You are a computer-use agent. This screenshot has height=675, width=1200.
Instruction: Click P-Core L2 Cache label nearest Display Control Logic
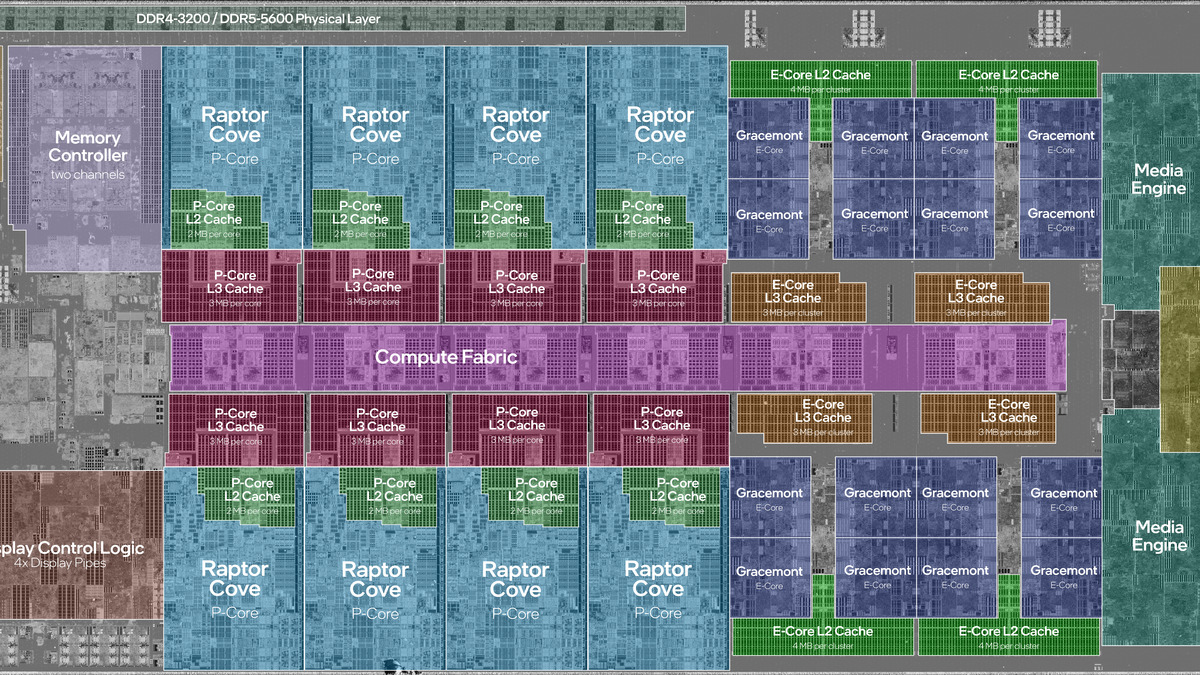253,490
